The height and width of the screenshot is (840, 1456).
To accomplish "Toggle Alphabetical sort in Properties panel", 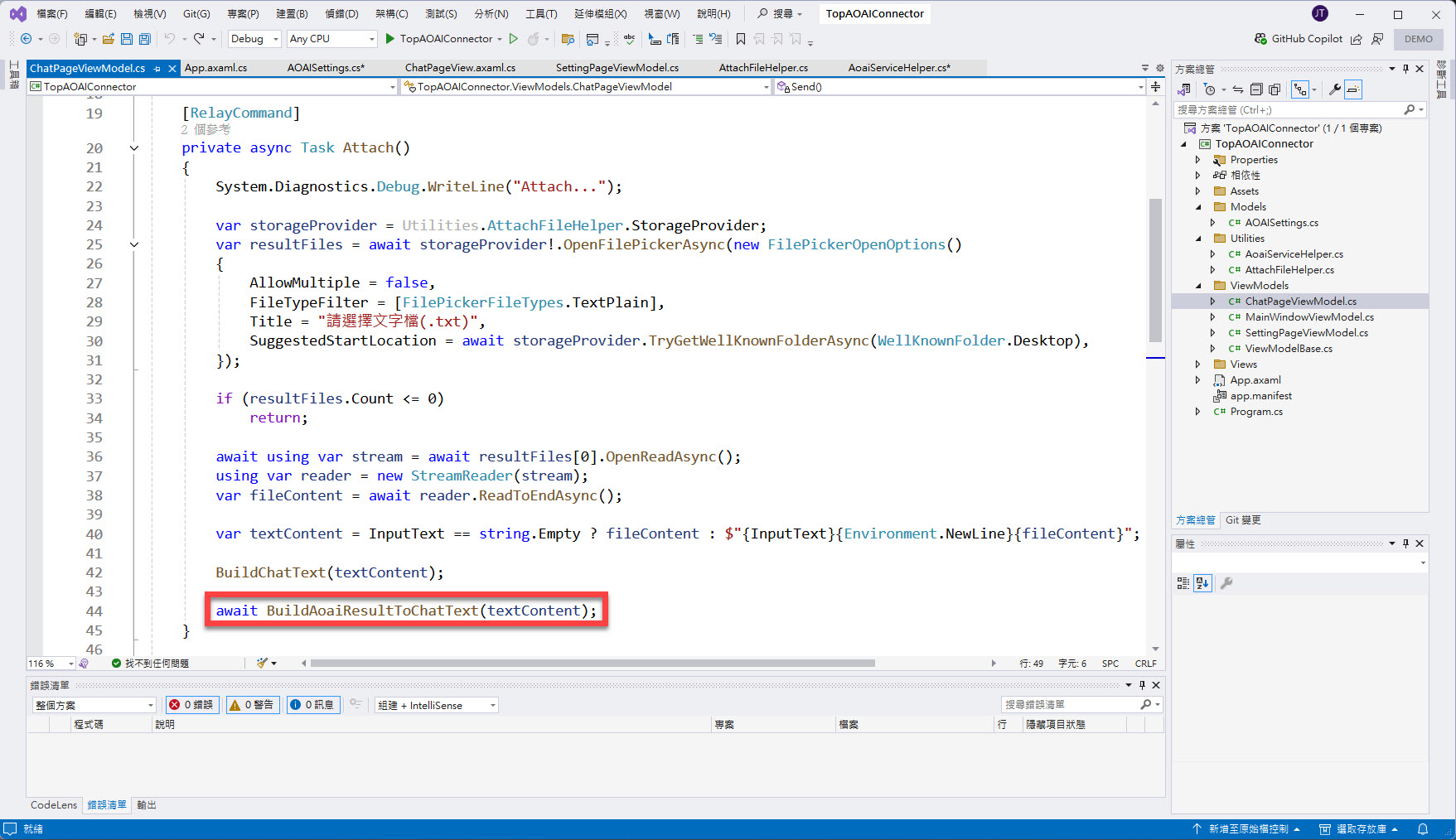I will click(x=1202, y=583).
